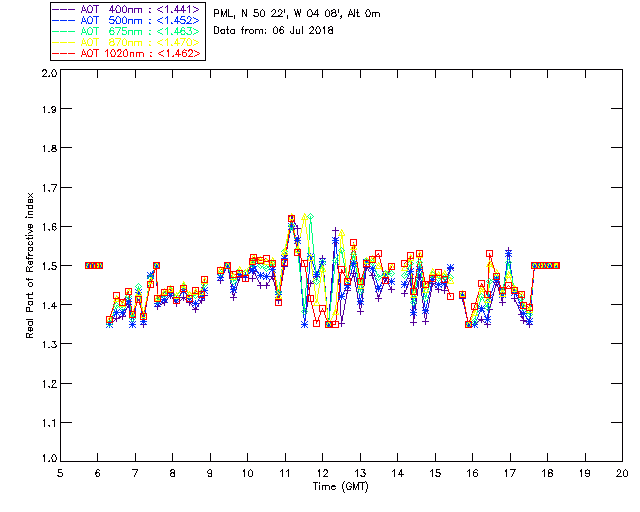The image size is (640, 512).
Task: Click the purple dashed line sample in the legend
Action: 64,9
